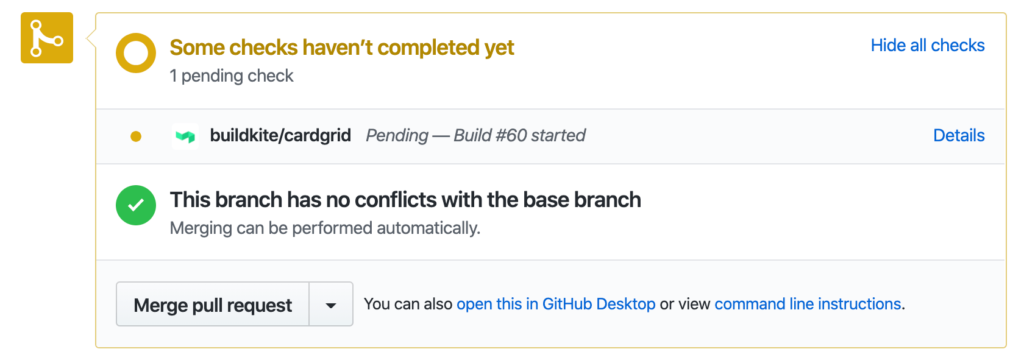This screenshot has width=1024, height=363.
Task: Click the small yellow pending dot
Action: click(136, 136)
